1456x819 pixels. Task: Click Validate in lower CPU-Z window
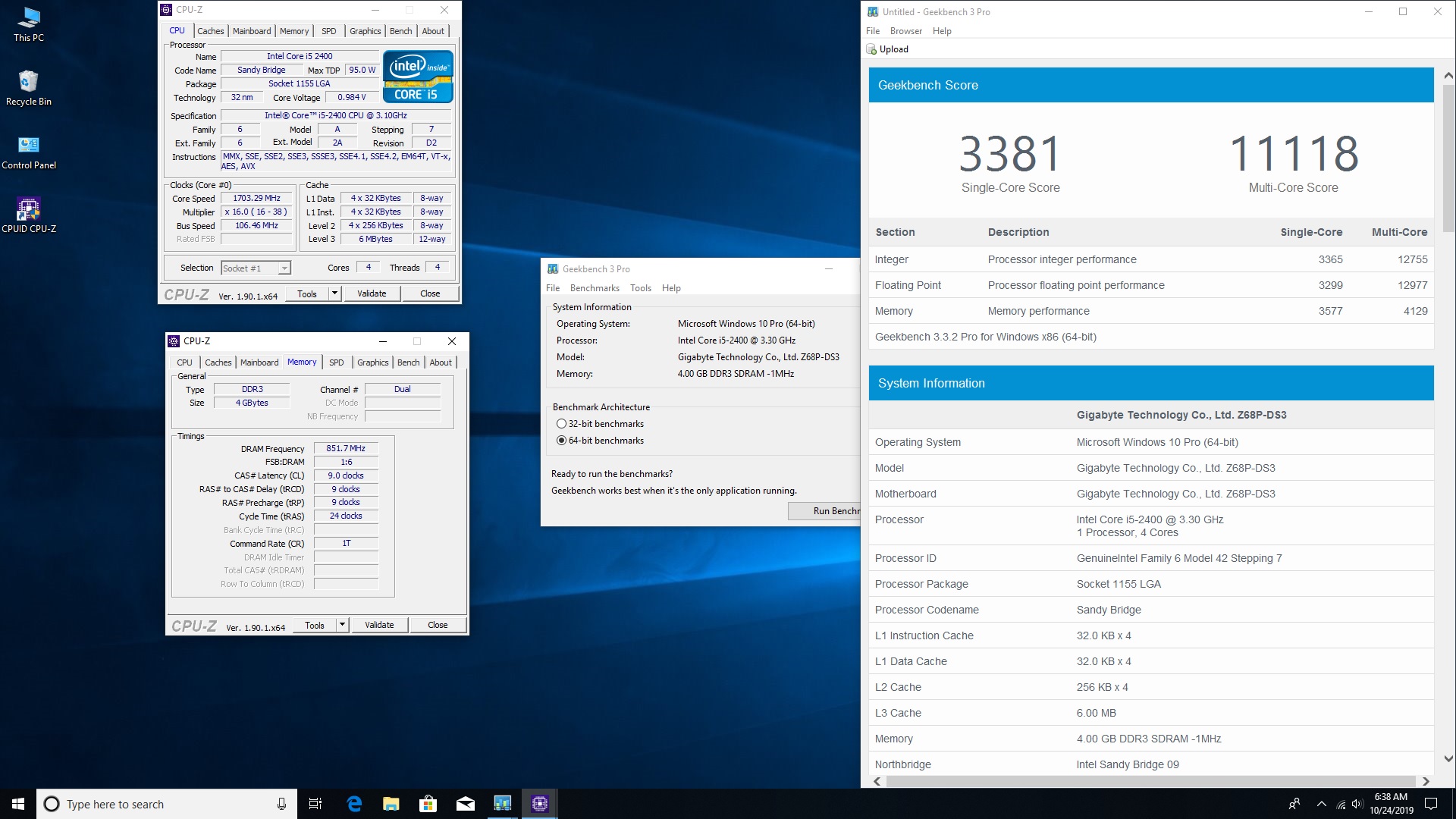[x=379, y=625]
